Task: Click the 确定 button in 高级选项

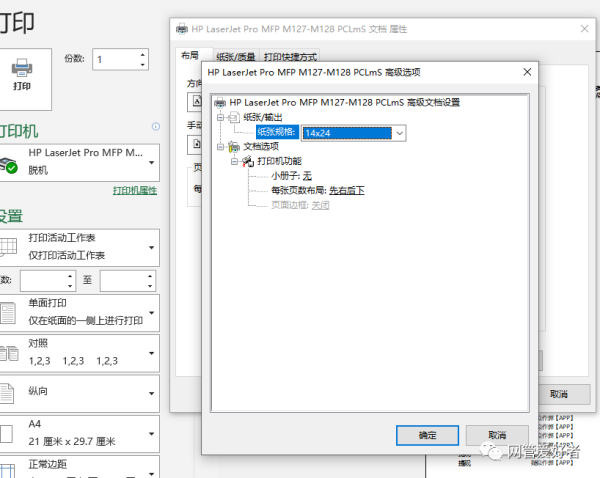Action: (427, 435)
